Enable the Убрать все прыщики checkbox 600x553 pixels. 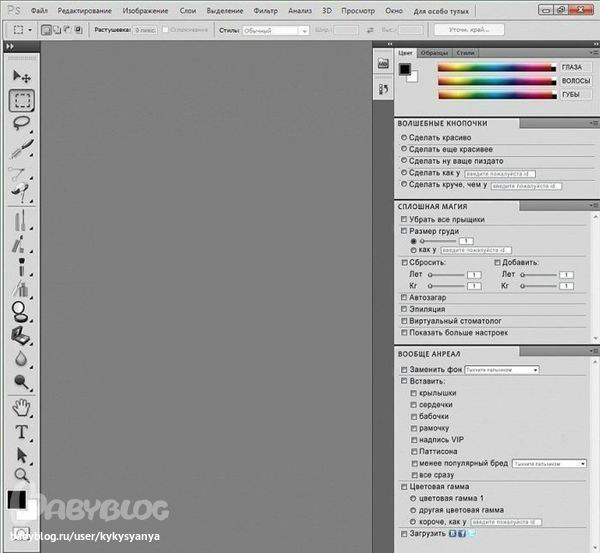tap(404, 219)
